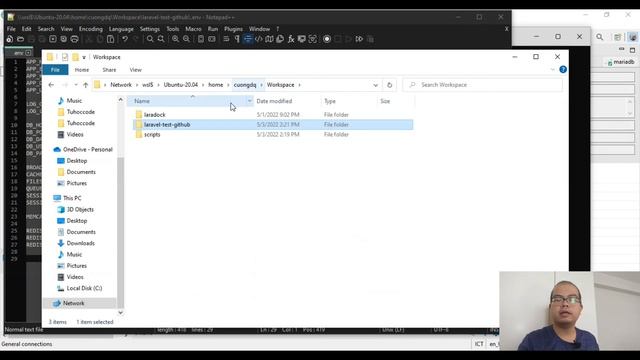
Task: Open the Name column filter dropdown
Action: [249, 101]
